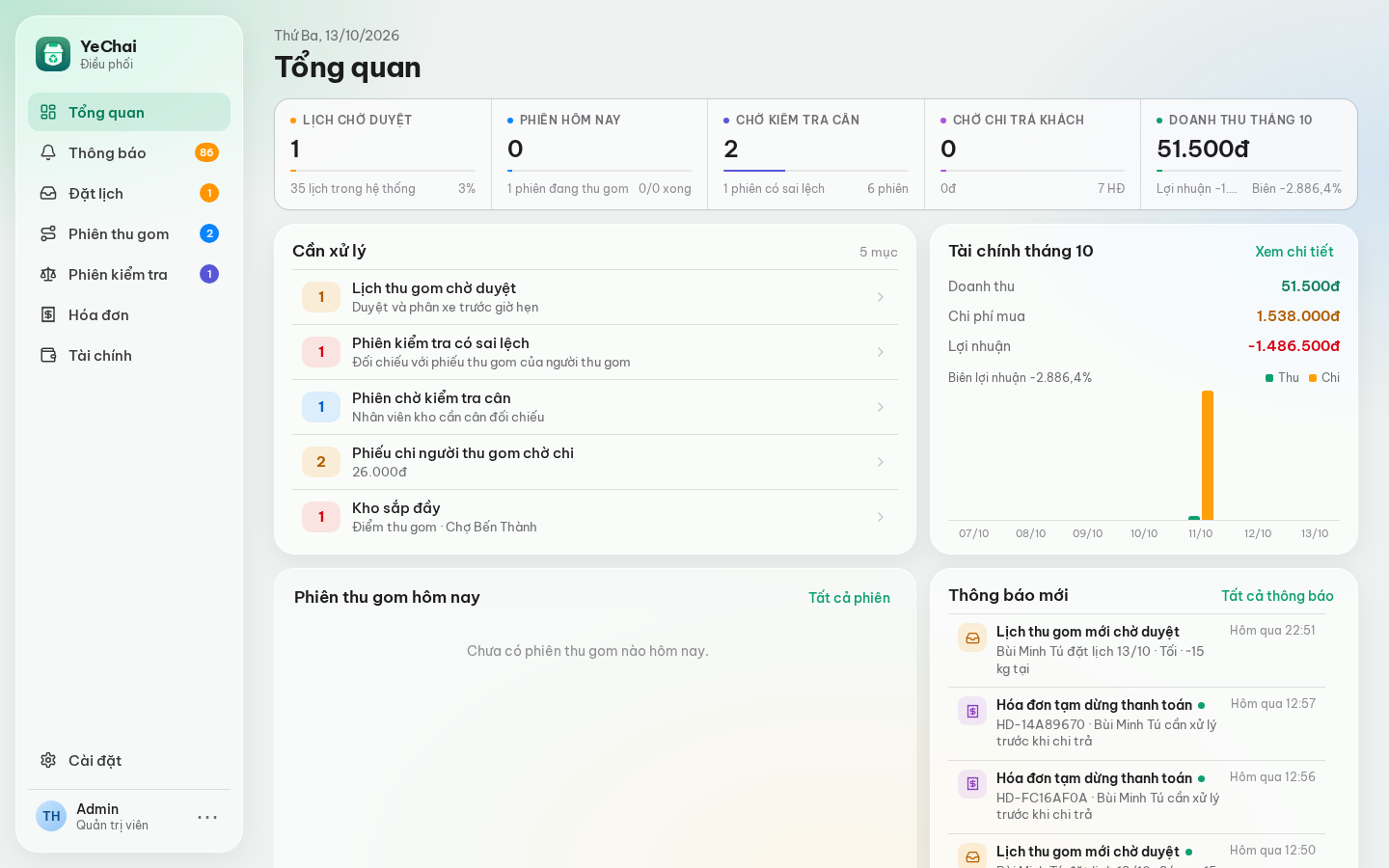Open the Doanh thu tháng 10 card
The image size is (1389, 868).
pos(1249,154)
